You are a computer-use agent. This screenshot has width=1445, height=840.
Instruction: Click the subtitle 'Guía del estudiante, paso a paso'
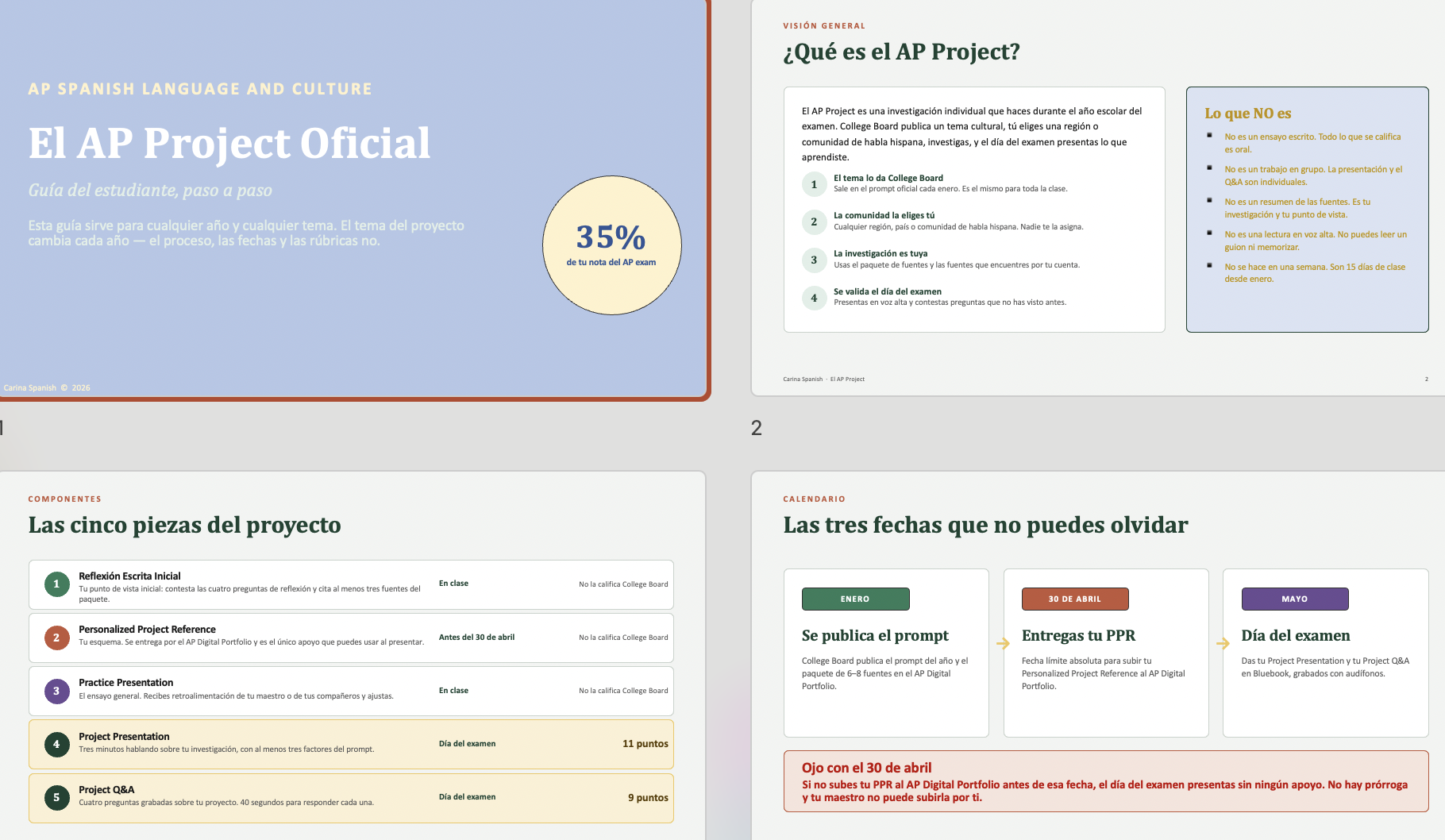point(150,191)
